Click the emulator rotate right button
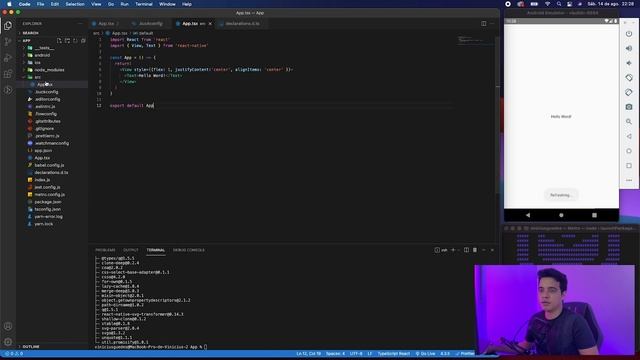 tap(629, 92)
